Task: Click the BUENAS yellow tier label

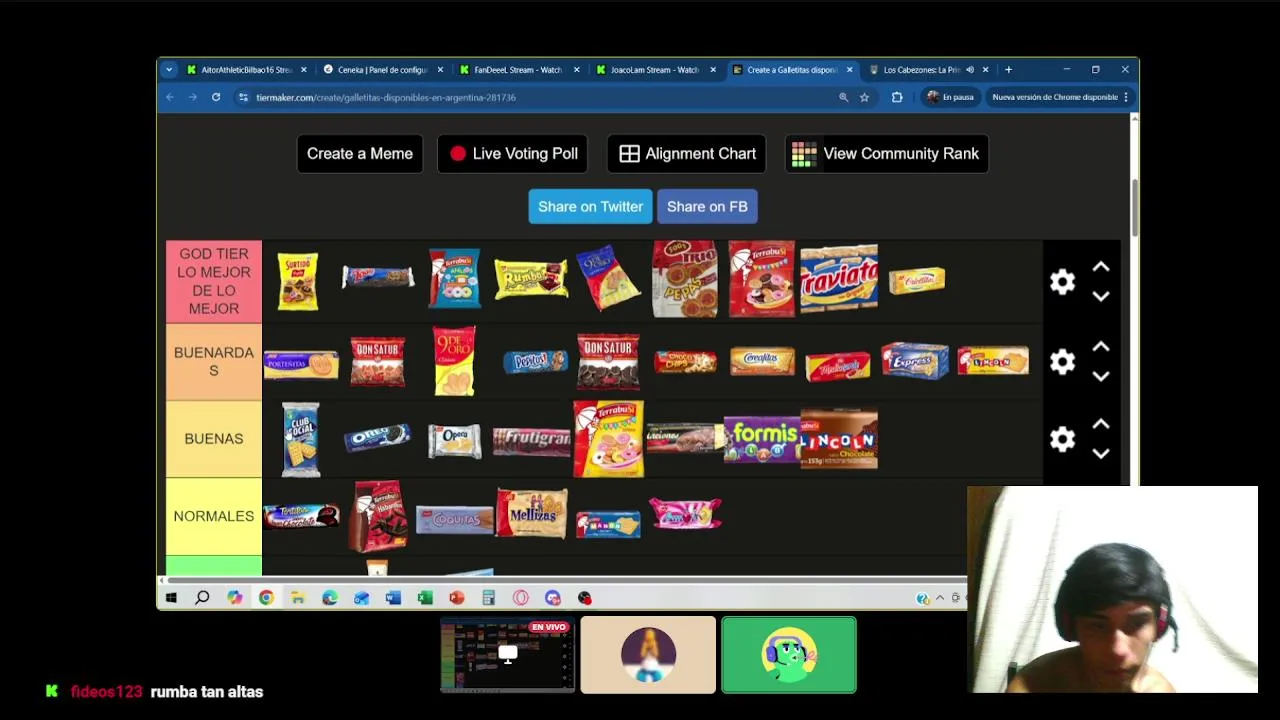Action: click(214, 439)
